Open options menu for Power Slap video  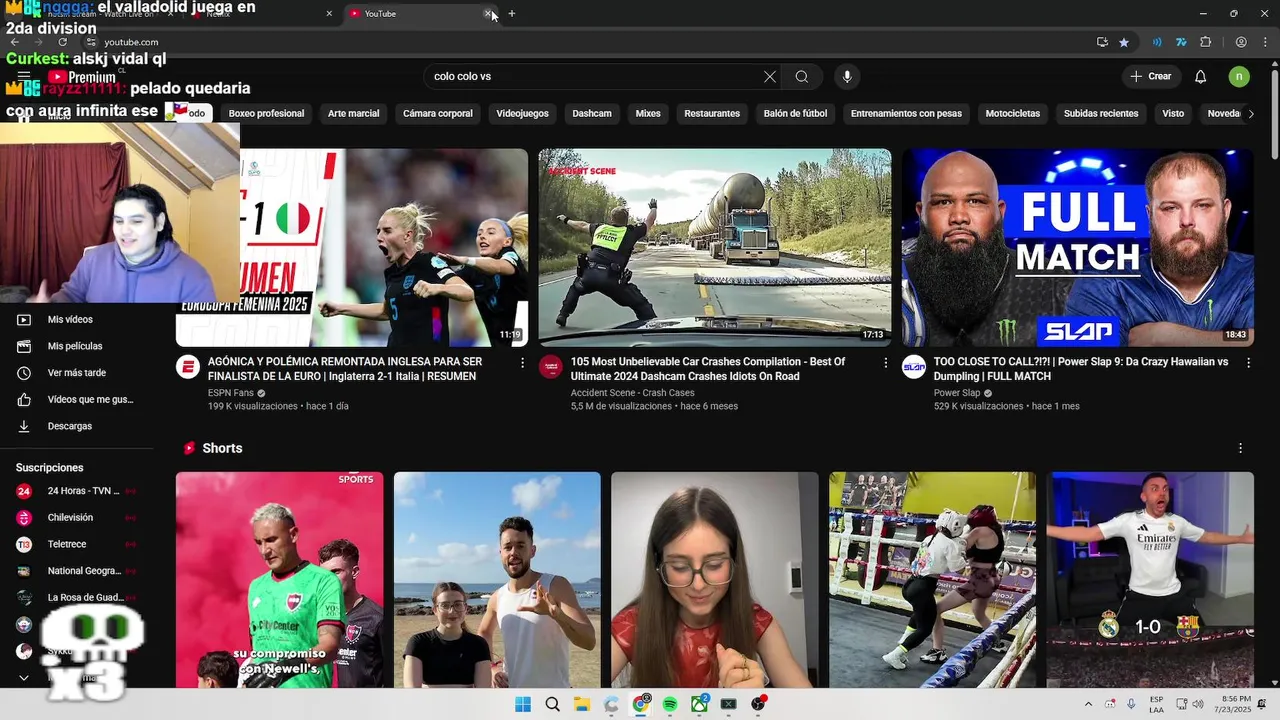point(1248,363)
